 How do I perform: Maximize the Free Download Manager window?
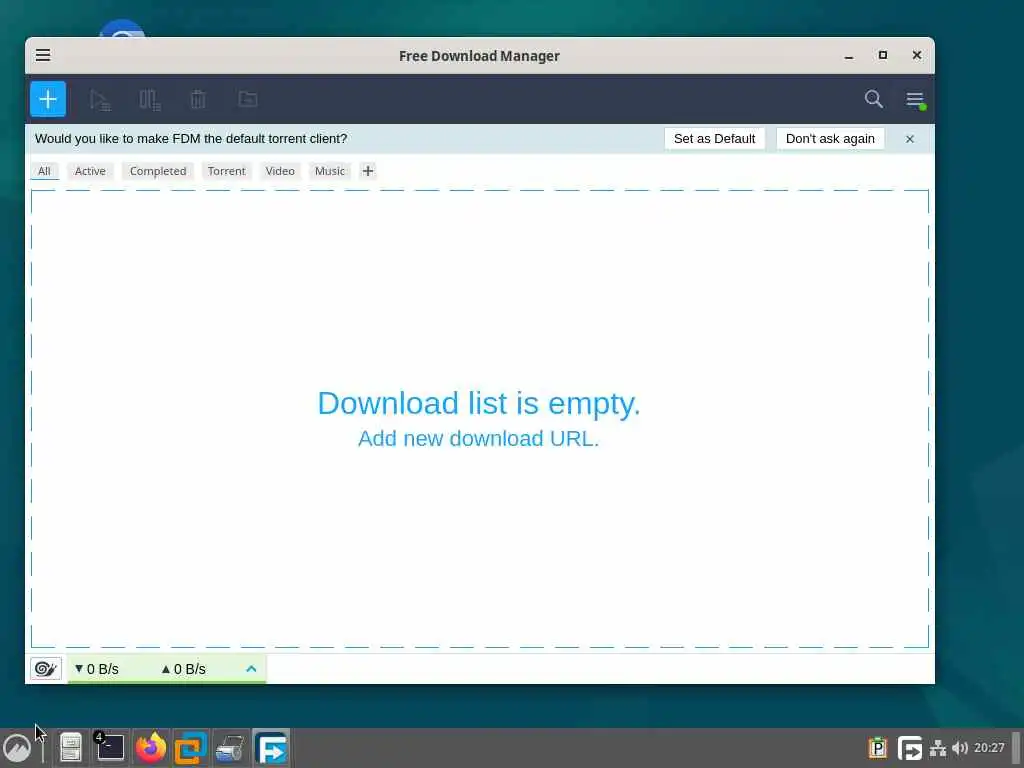[883, 56]
